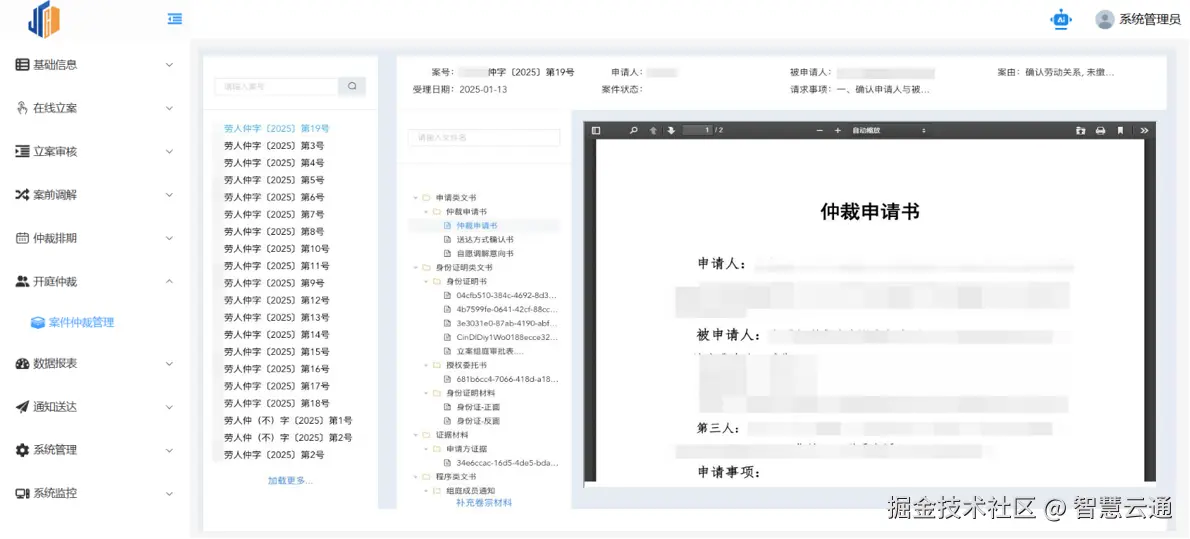1190x539 pixels.
Task: Expand the 基础信息 menu chevron
Action: click(x=169, y=65)
